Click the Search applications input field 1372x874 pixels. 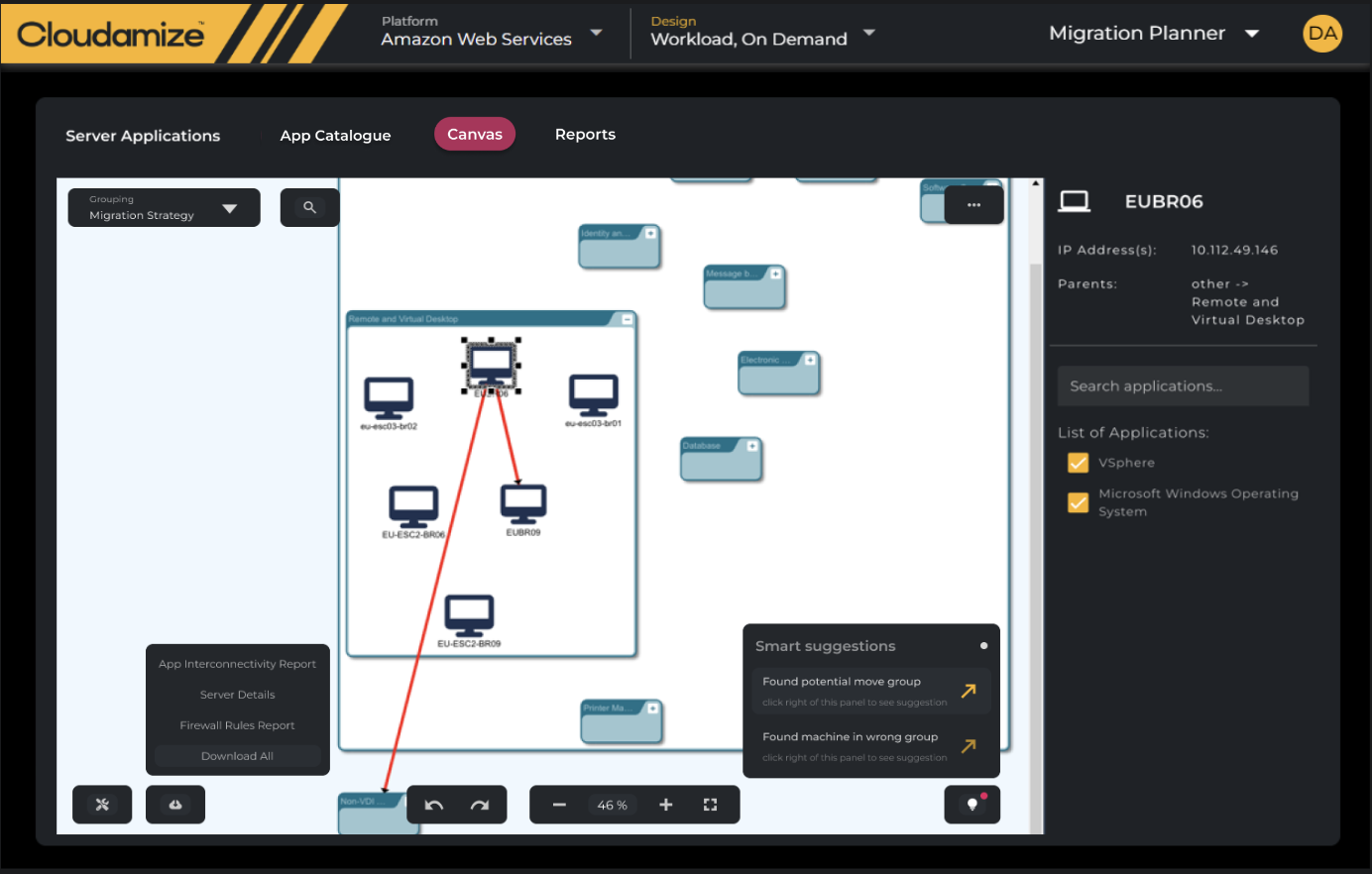(1183, 386)
